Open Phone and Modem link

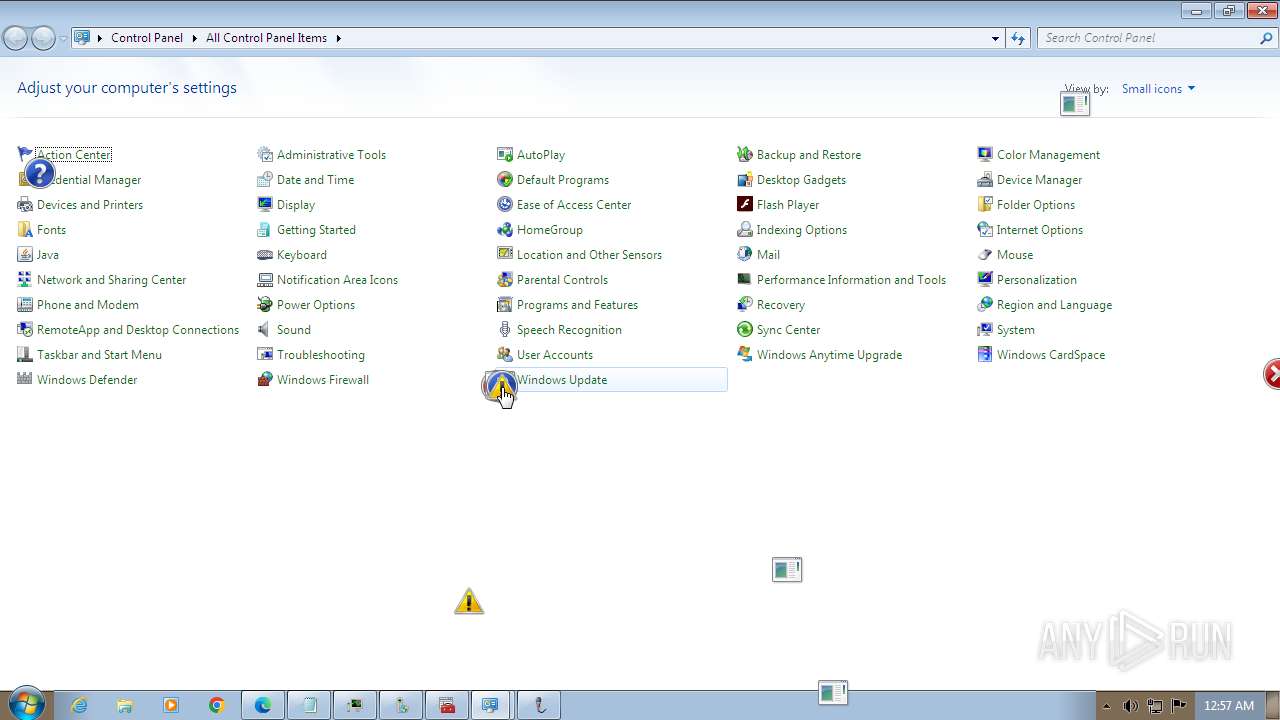88,305
